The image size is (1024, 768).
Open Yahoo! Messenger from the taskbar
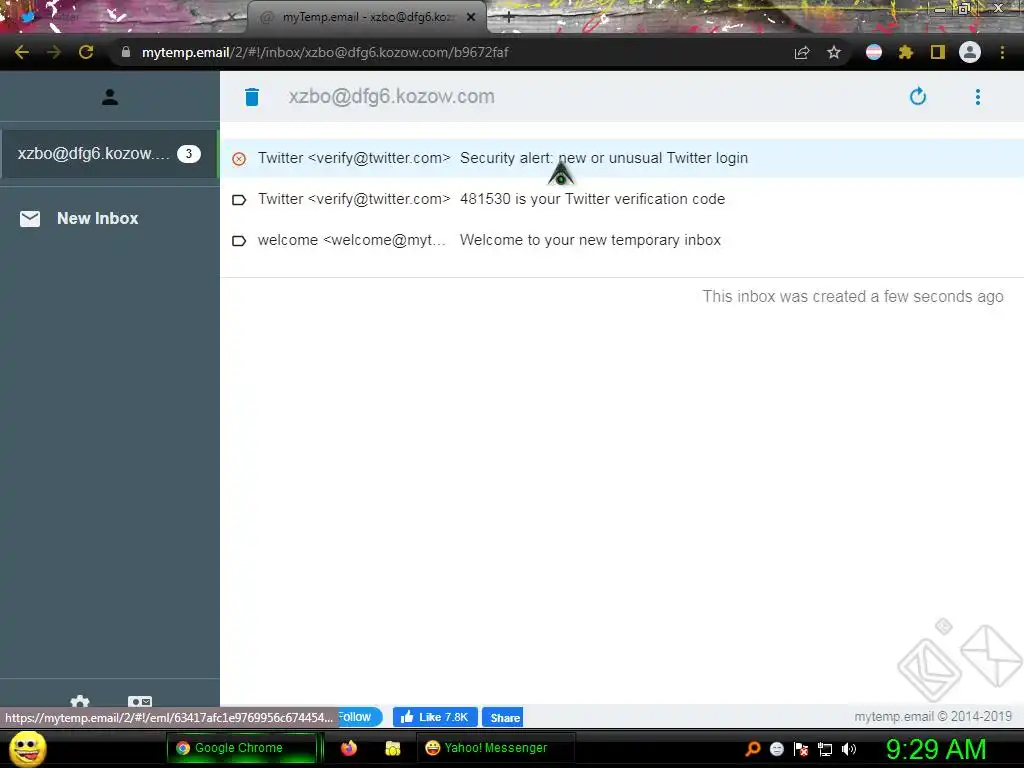pyautogui.click(x=495, y=748)
